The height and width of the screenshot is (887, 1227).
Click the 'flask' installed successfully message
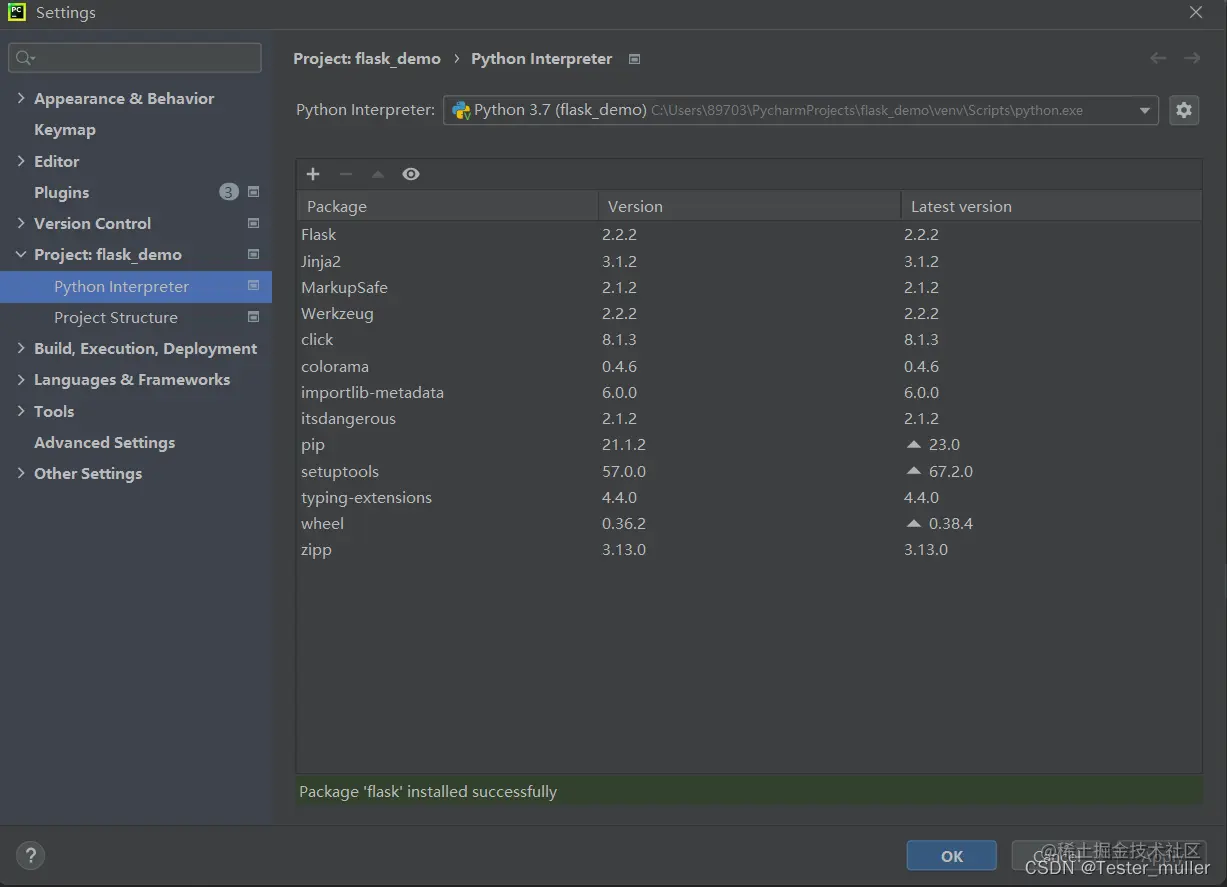428,791
